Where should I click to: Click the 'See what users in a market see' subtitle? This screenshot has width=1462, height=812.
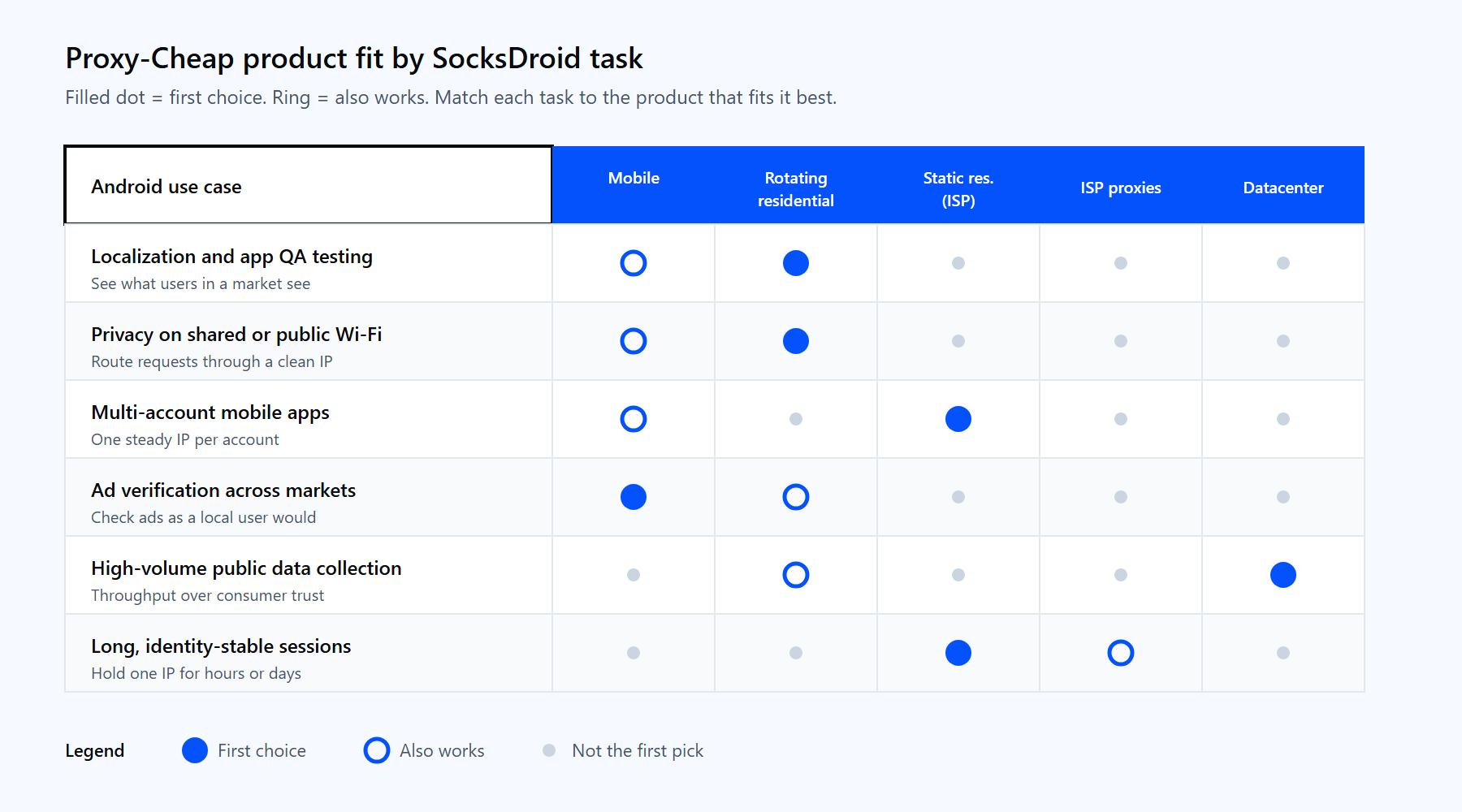(x=201, y=283)
